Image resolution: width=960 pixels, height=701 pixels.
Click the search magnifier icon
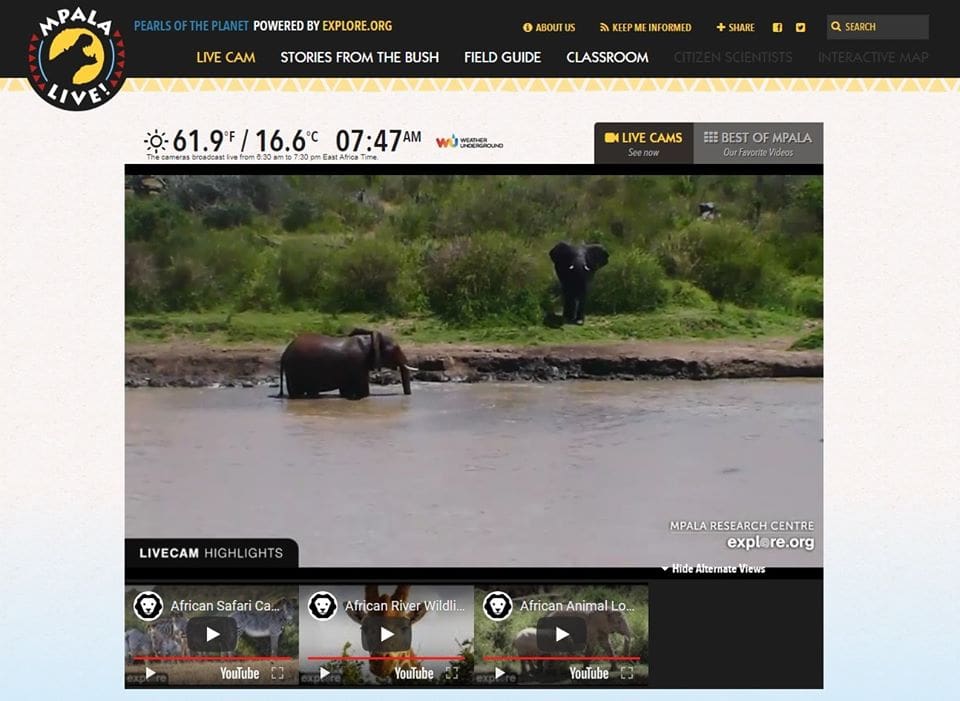pyautogui.click(x=836, y=27)
